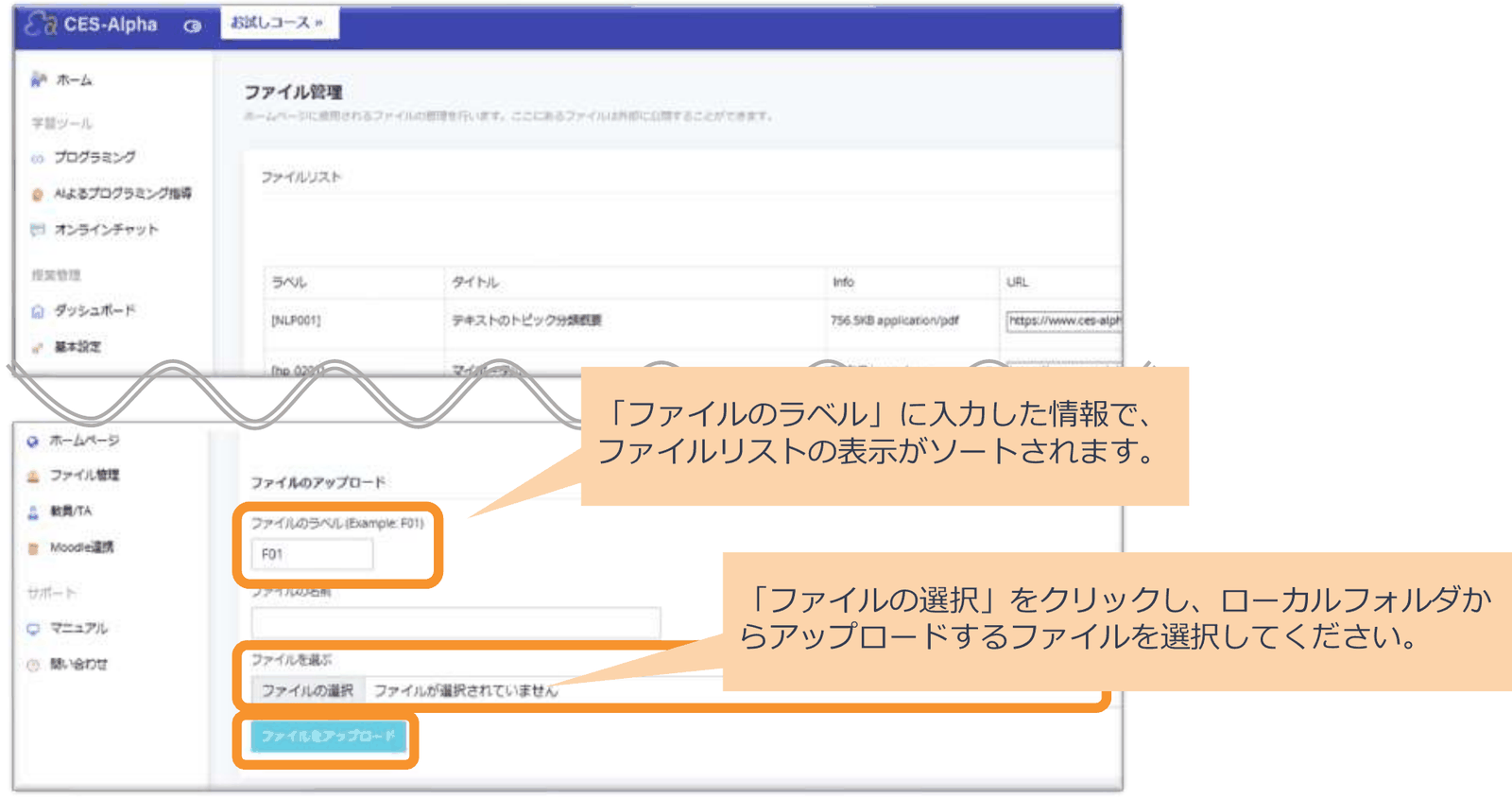Select the ファイル管理 page title
The width and height of the screenshot is (1512, 799).
point(293,92)
